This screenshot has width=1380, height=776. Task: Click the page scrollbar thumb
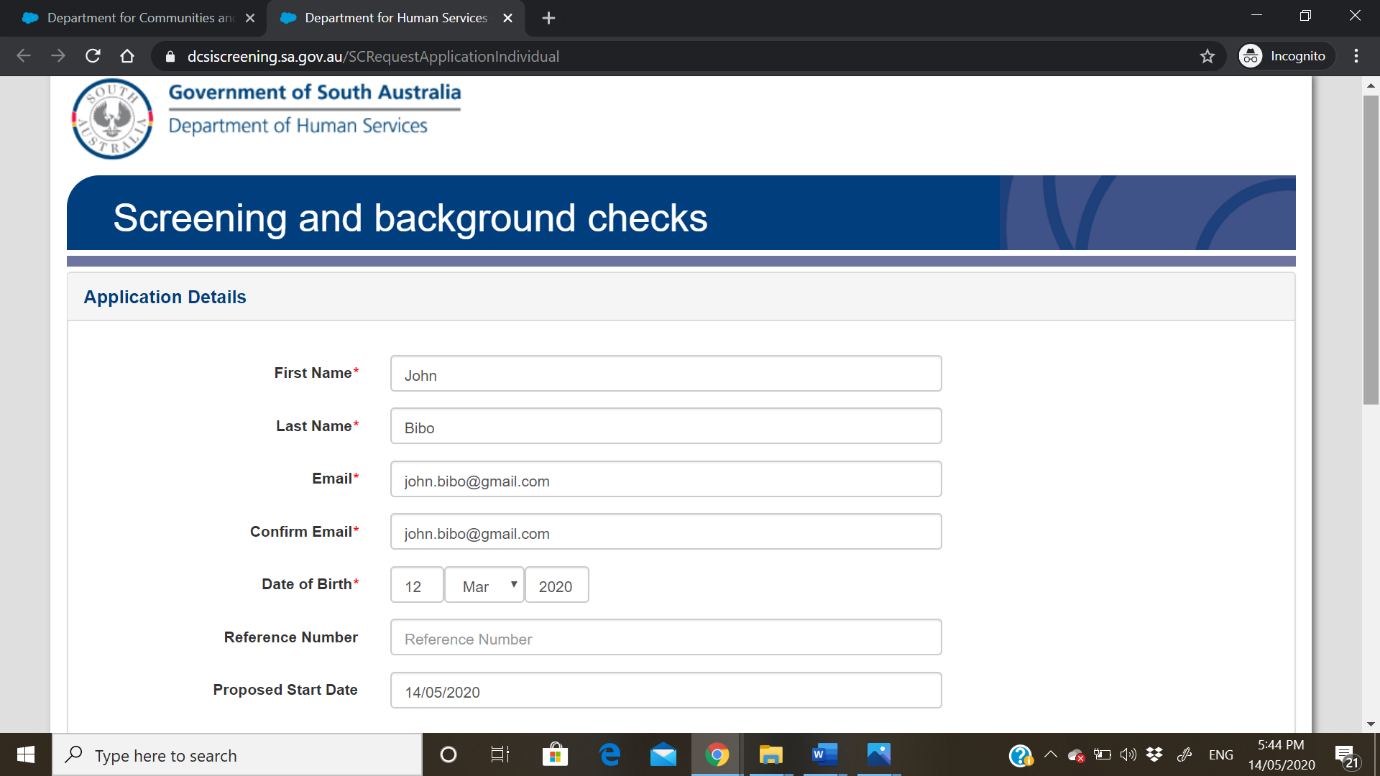tap(1371, 250)
